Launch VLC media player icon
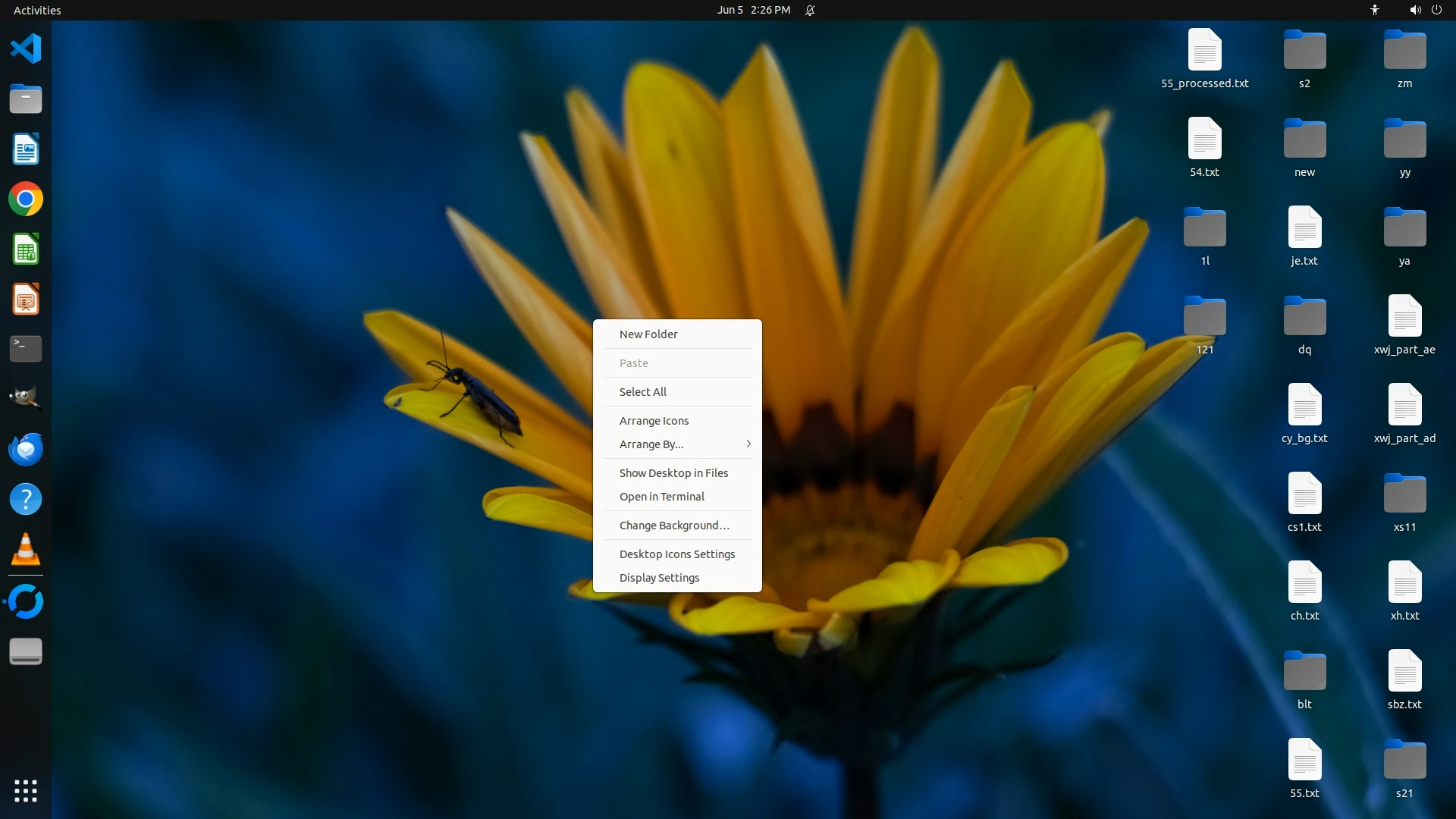The height and width of the screenshot is (819, 1456). tap(25, 550)
